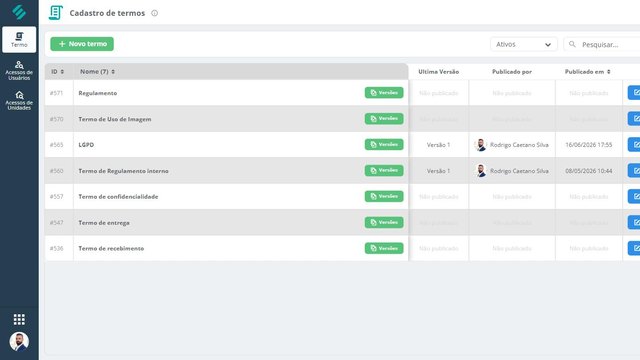Select Termo de confidencialidade name
The image size is (640, 360).
pyautogui.click(x=118, y=197)
